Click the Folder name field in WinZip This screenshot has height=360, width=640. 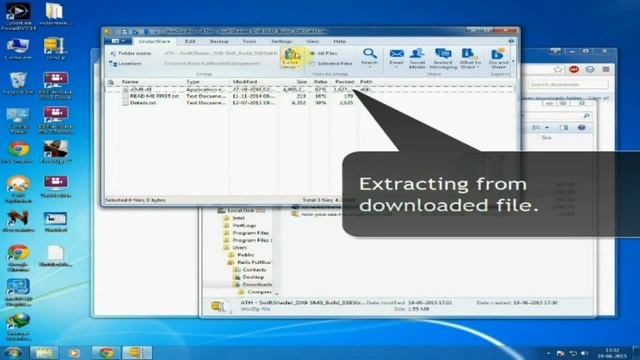click(x=220, y=53)
